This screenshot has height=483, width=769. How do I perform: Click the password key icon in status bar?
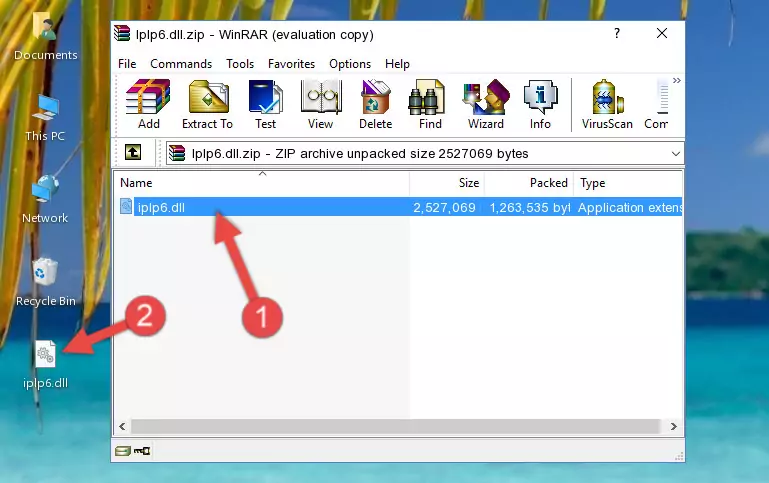point(142,451)
